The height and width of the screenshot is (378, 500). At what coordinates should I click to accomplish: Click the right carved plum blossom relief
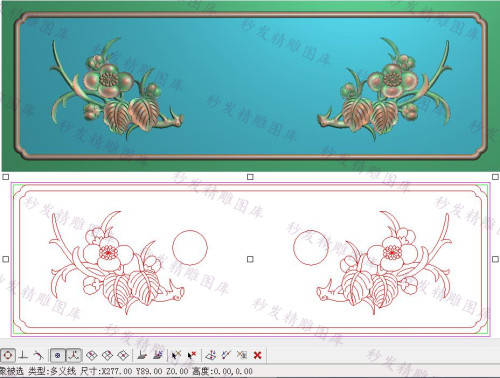(x=384, y=88)
